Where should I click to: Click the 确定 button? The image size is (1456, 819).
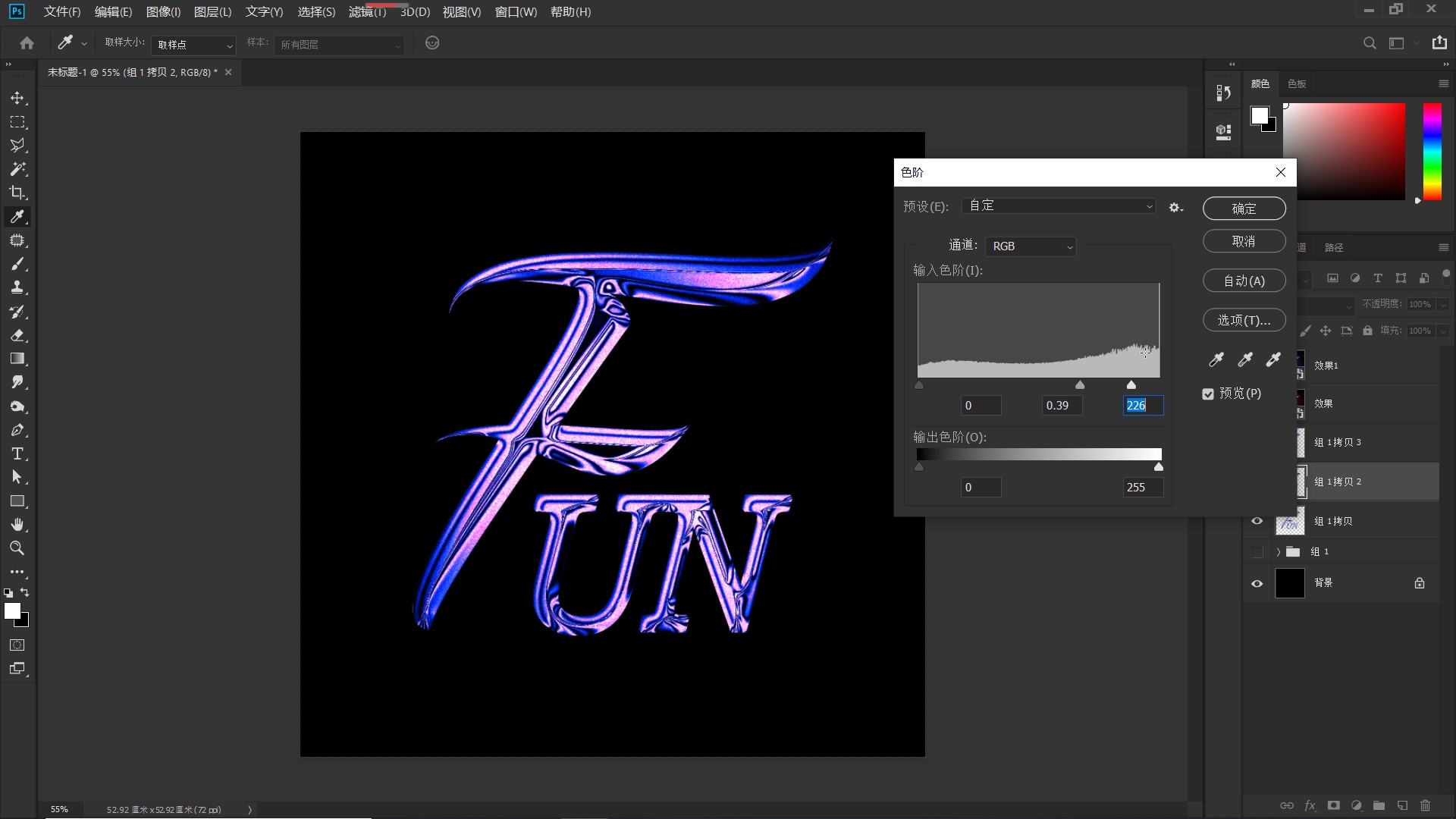[x=1244, y=209]
